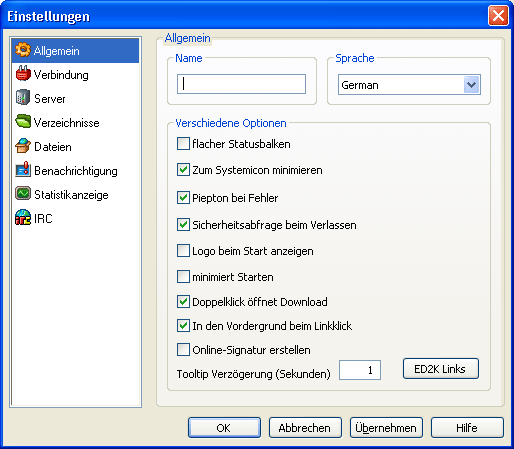
Task: Apply changes with Übernehmen
Action: pos(386,428)
